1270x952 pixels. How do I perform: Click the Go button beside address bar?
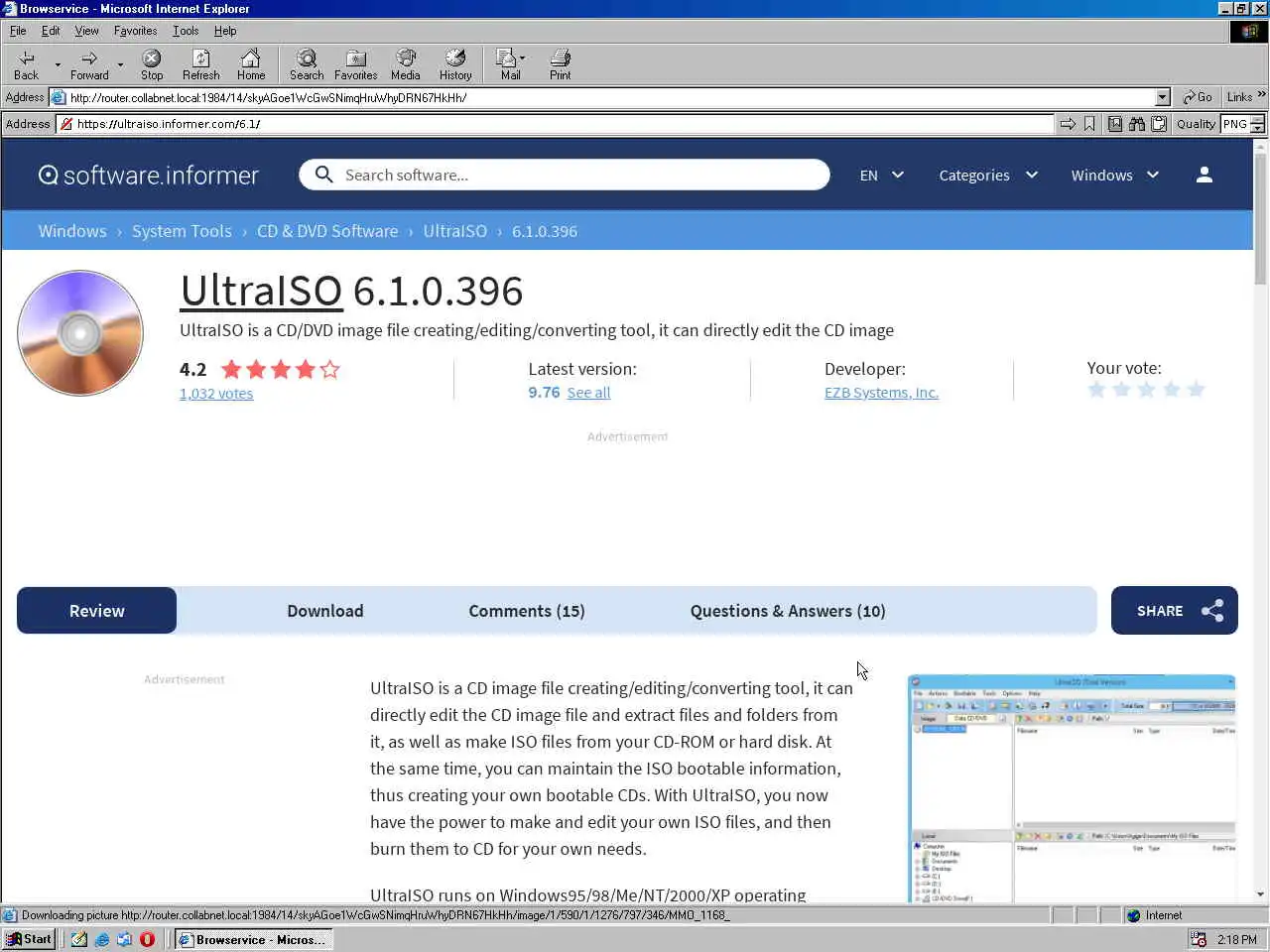click(x=1198, y=97)
